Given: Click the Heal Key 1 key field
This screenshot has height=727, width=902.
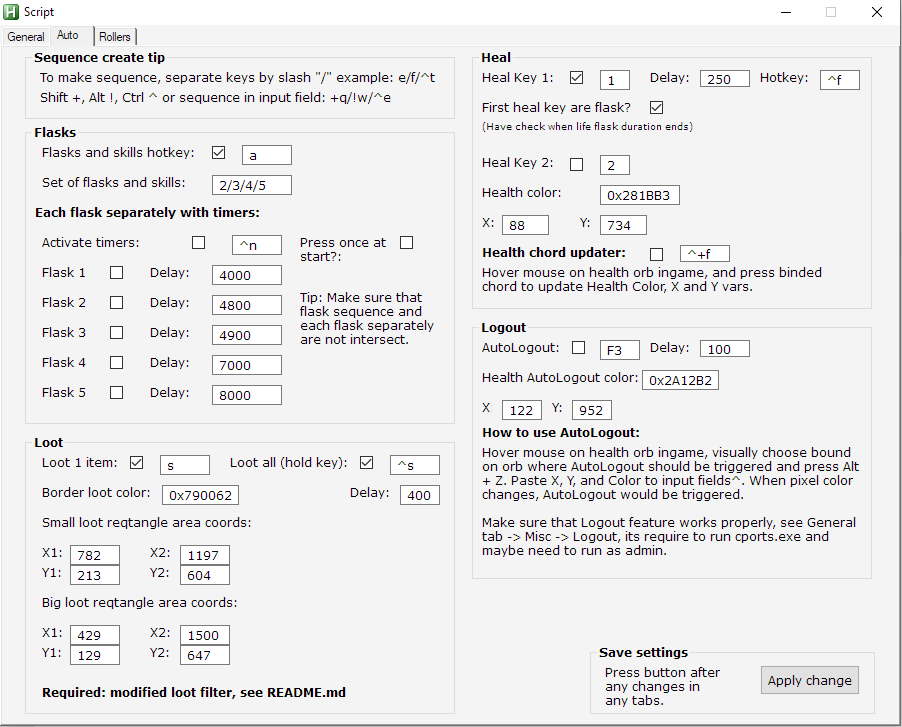Looking at the screenshot, I should pos(615,80).
